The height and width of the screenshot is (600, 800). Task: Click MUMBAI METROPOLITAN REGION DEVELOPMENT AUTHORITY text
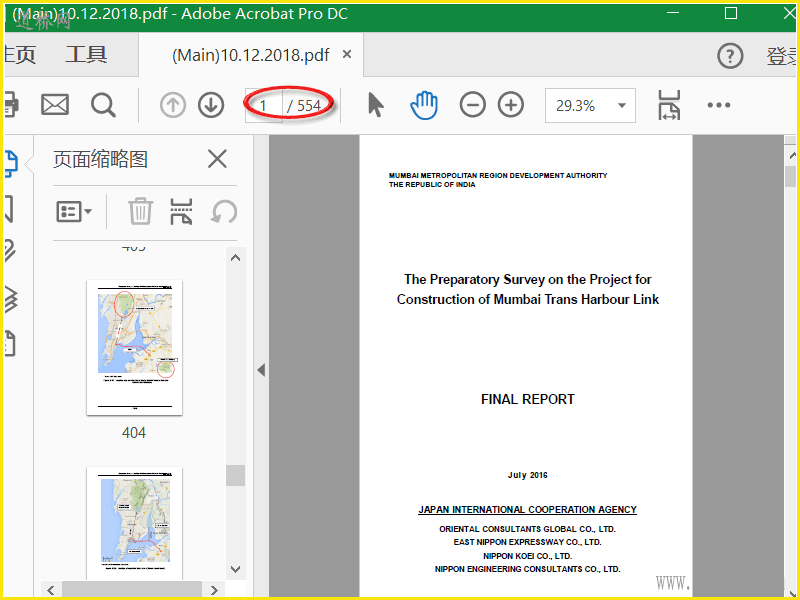(498, 176)
